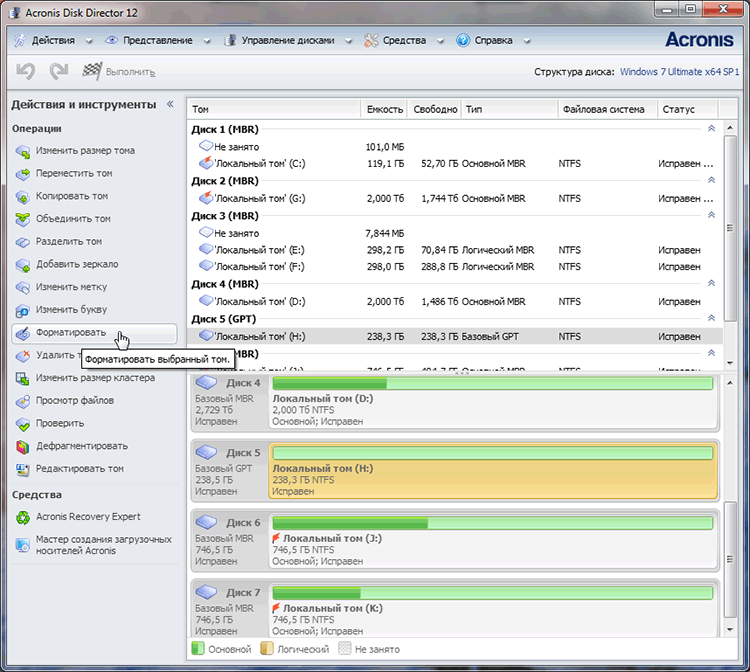The width and height of the screenshot is (750, 672).
Task: Click the Выполнить button label
Action: [x=130, y=72]
